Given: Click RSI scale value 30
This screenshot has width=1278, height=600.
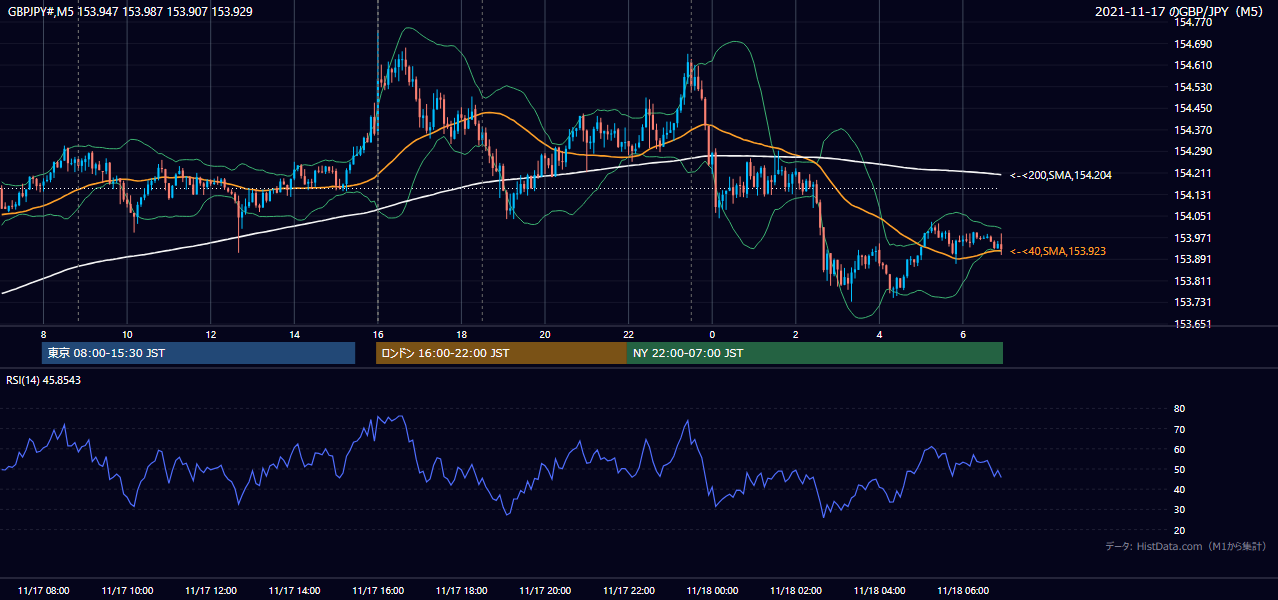Looking at the screenshot, I should [1180, 509].
